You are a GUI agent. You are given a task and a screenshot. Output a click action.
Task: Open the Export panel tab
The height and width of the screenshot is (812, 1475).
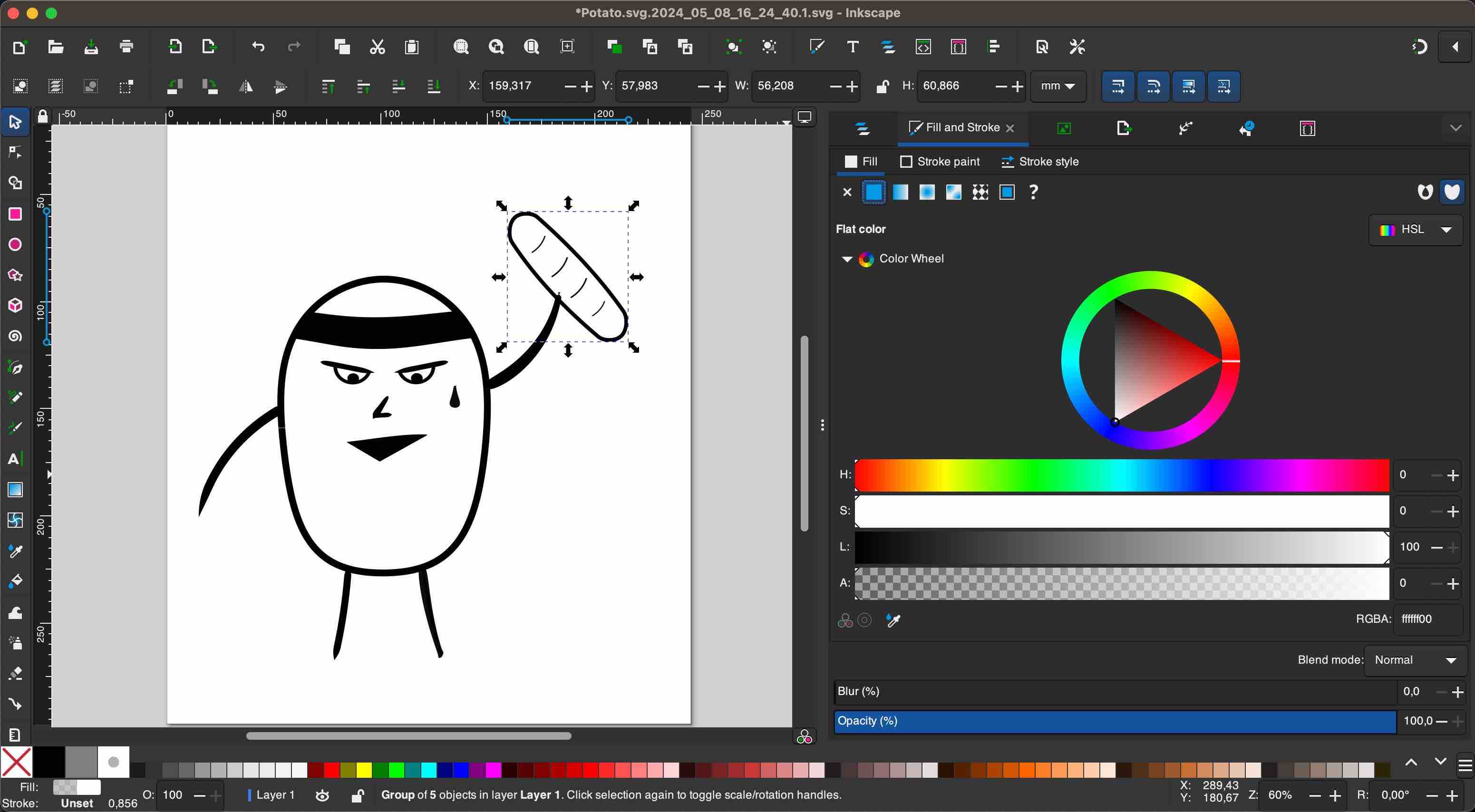[x=1124, y=128]
